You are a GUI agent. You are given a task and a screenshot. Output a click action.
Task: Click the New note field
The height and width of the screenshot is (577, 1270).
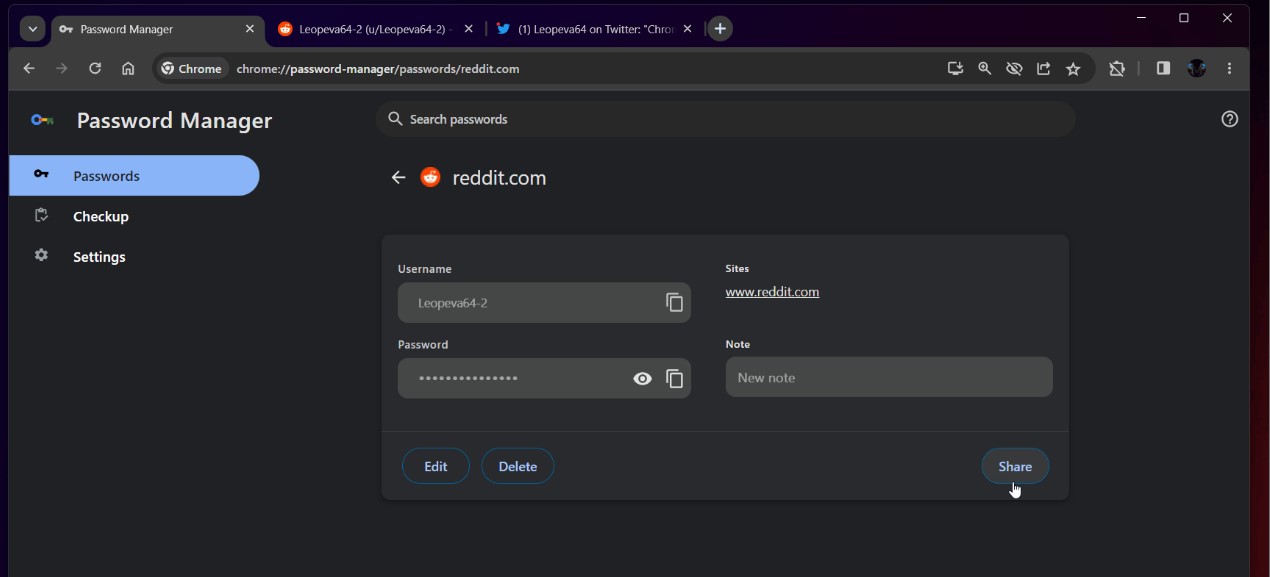[x=889, y=377]
